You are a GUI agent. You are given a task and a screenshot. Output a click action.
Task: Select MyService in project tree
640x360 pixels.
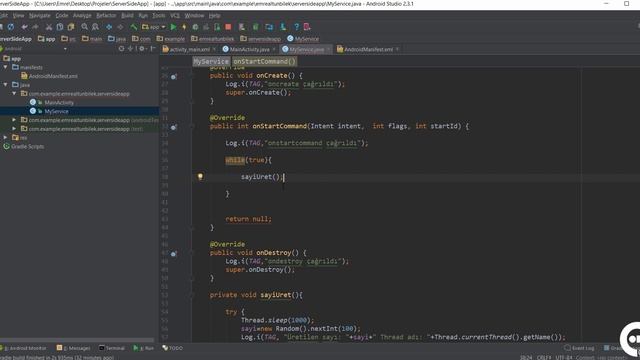pyautogui.click(x=49, y=111)
